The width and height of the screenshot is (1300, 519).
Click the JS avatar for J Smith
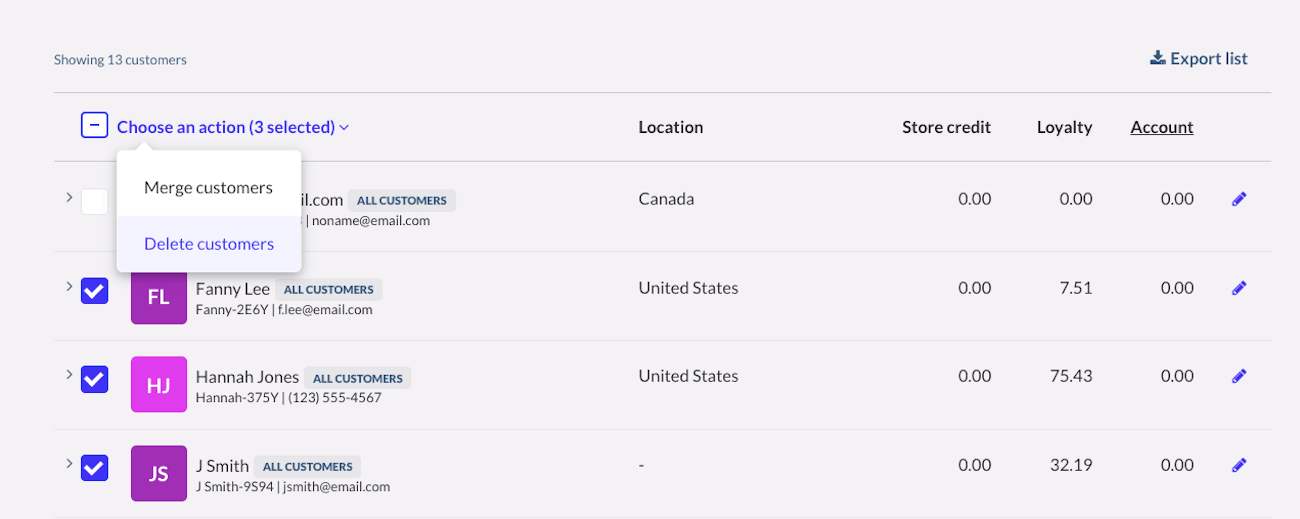click(159, 473)
